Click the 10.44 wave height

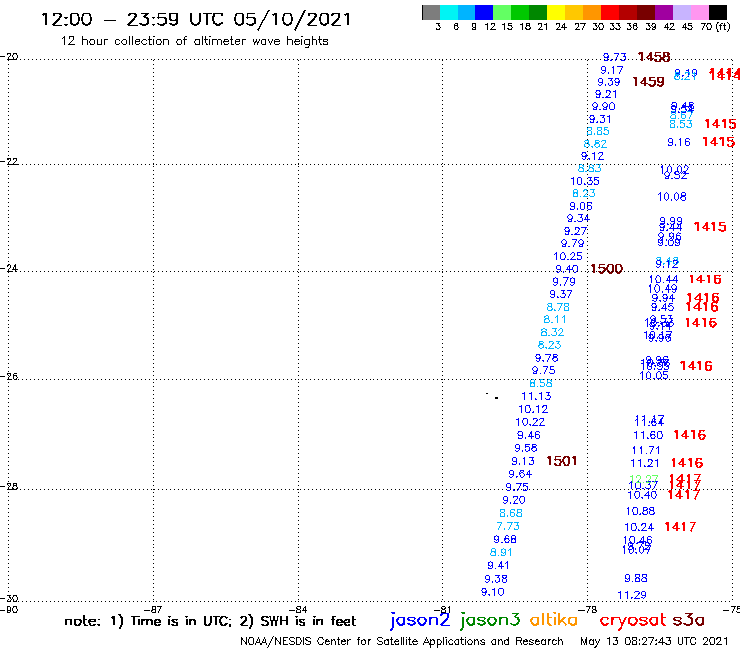[664, 279]
